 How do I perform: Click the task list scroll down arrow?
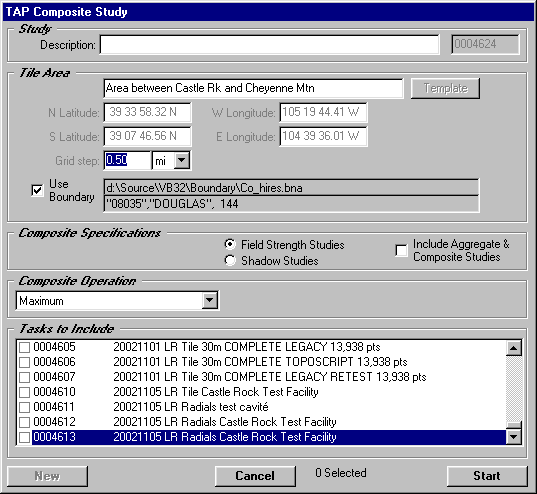point(514,436)
